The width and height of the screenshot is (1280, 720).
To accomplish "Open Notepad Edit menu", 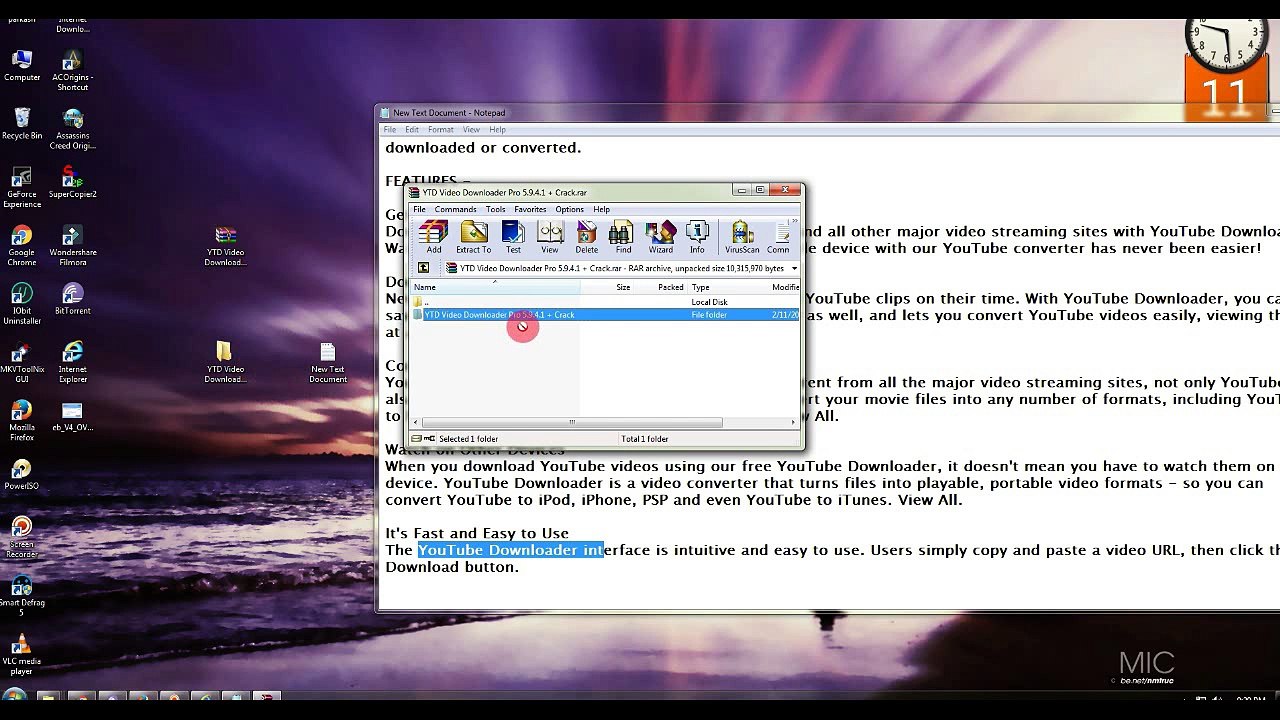I will (412, 130).
